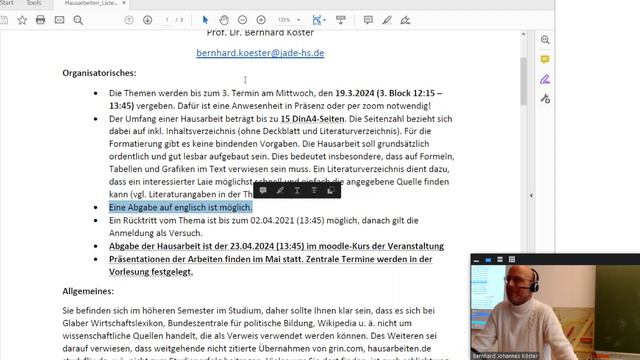Select the highlight pen in toolbar
The height and width of the screenshot is (360, 640).
tap(387, 20)
